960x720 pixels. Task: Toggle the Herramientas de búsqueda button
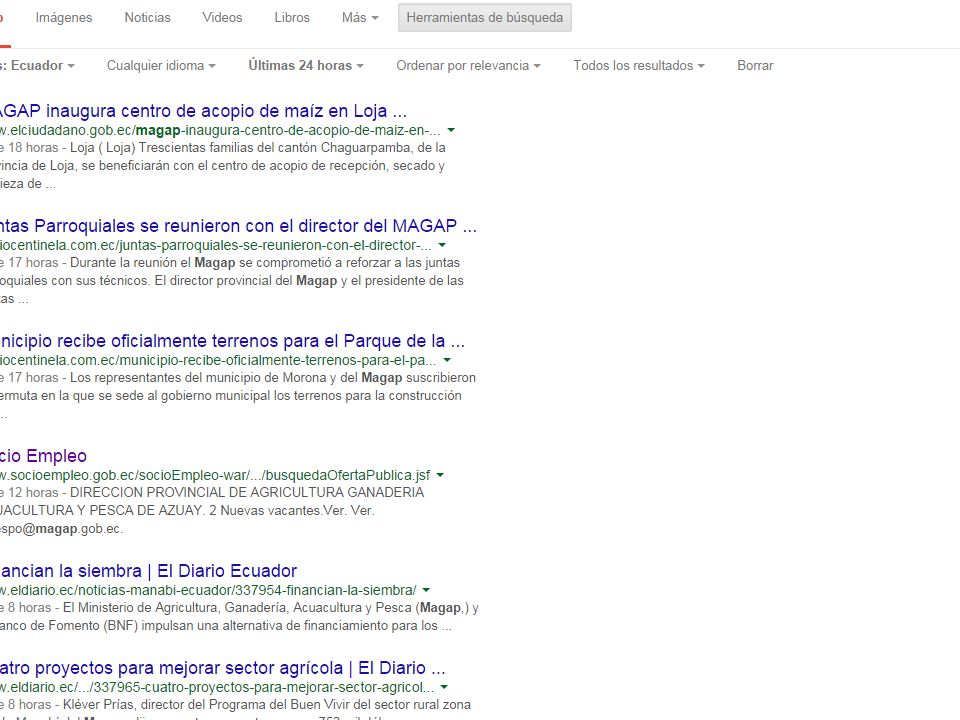coord(485,18)
